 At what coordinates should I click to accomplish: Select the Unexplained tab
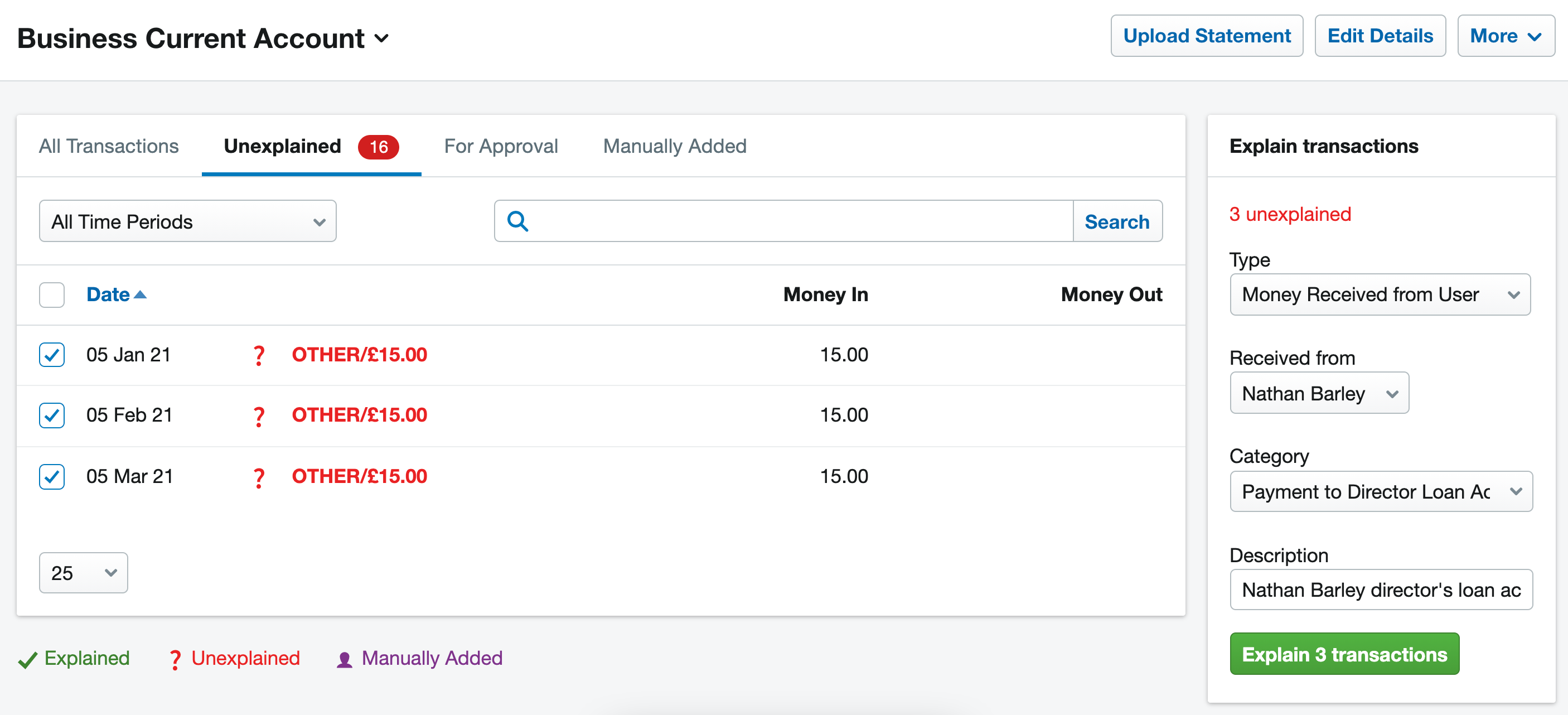tap(311, 146)
